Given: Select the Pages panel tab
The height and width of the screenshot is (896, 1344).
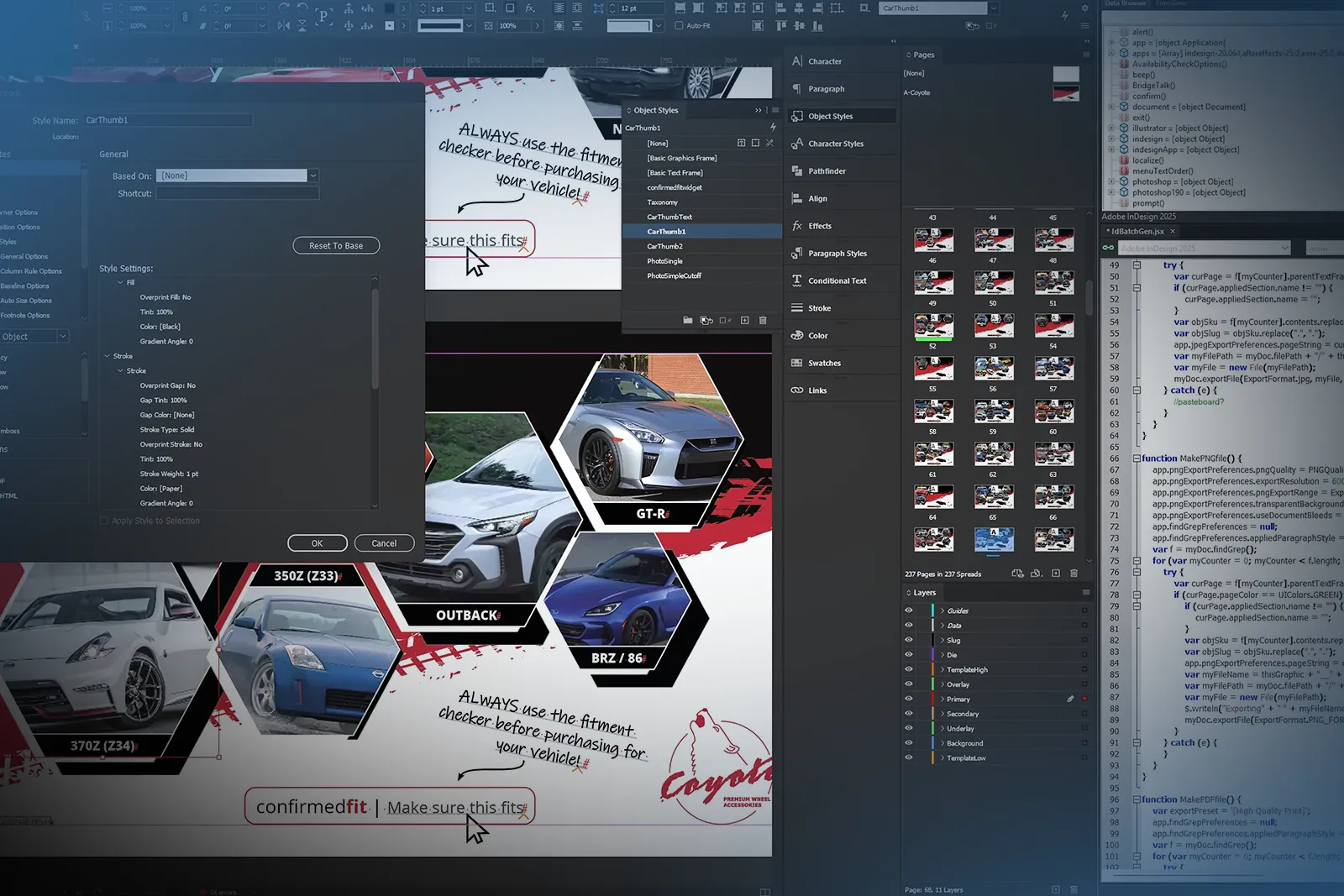Looking at the screenshot, I should click(x=924, y=55).
